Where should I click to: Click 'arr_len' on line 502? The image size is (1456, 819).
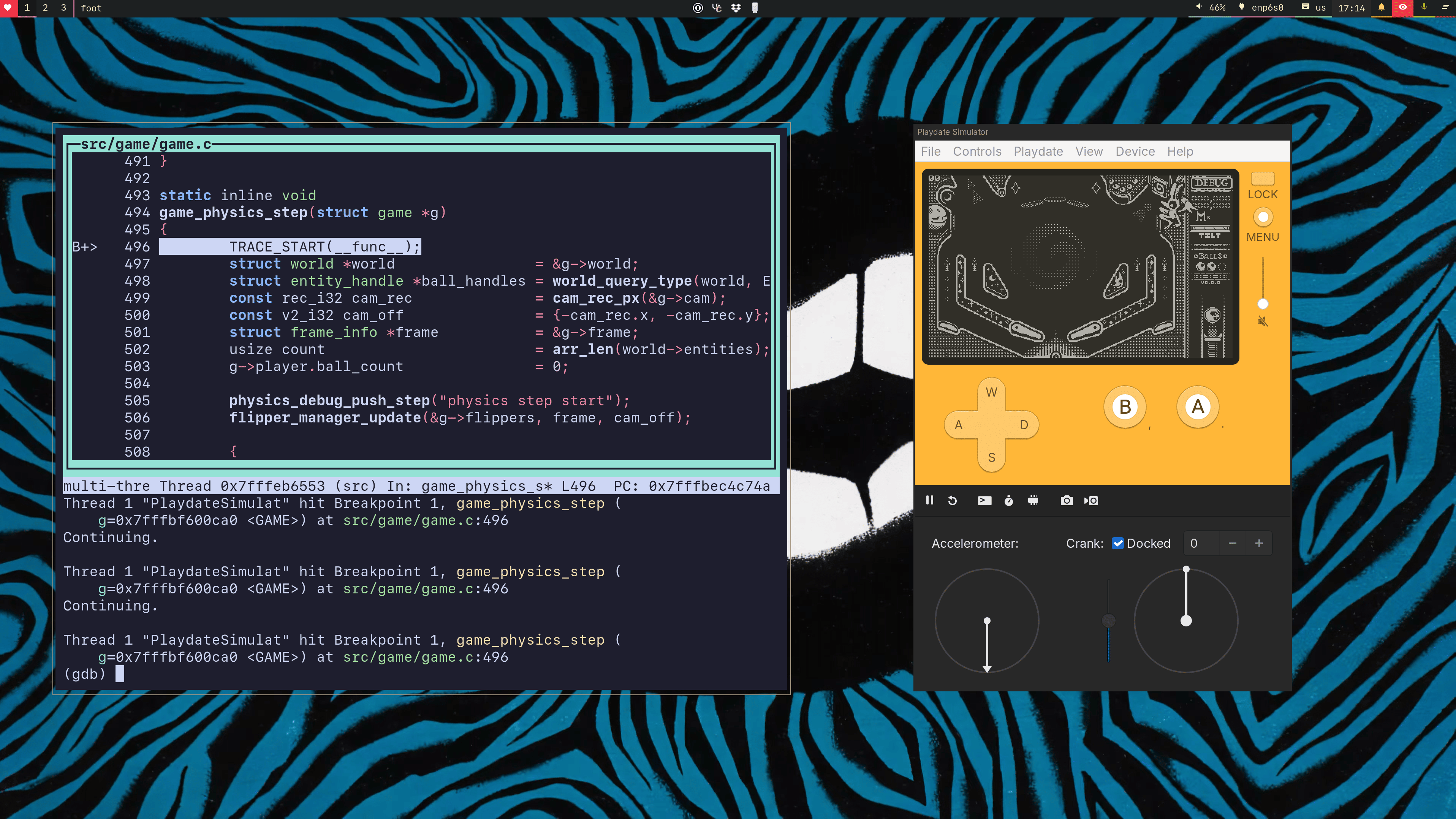coord(583,349)
